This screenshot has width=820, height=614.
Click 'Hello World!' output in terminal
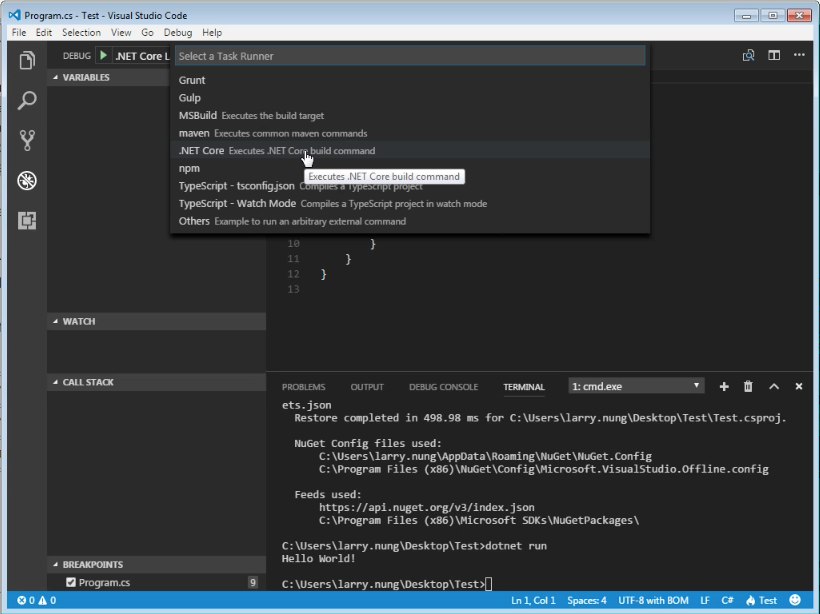tap(318, 559)
